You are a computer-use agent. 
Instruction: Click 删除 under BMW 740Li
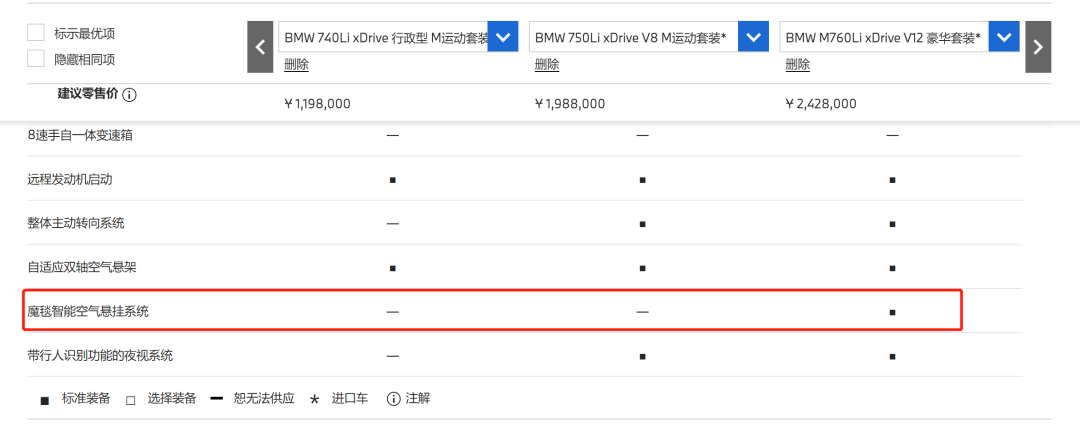click(x=296, y=65)
